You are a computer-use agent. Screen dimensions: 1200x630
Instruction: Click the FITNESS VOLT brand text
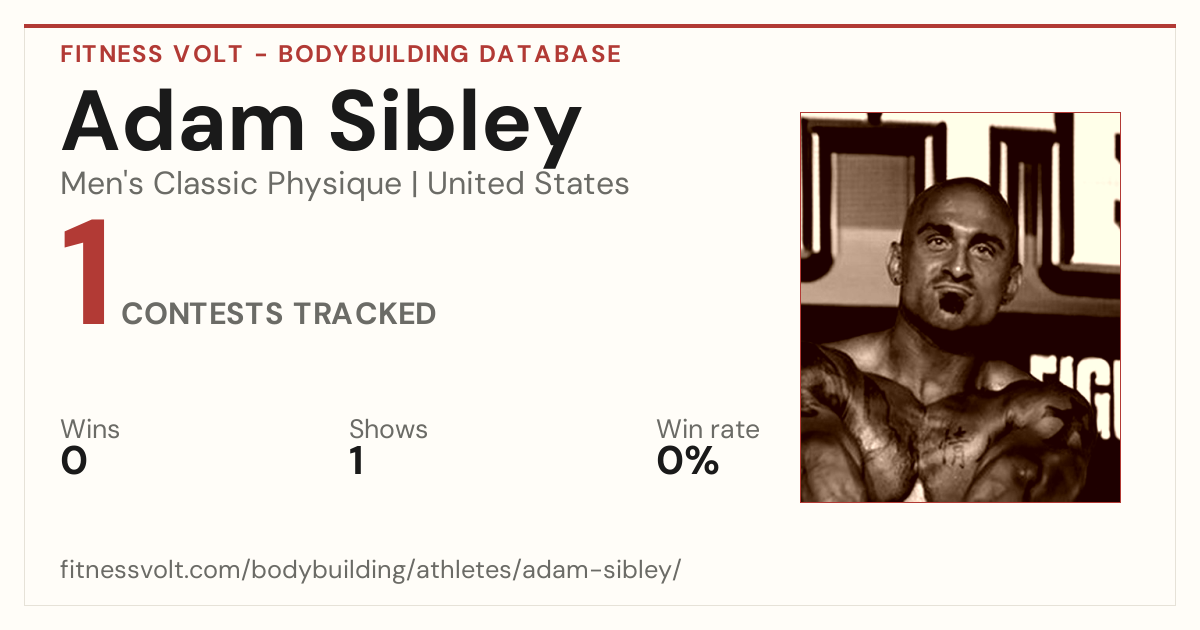pyautogui.click(x=151, y=54)
